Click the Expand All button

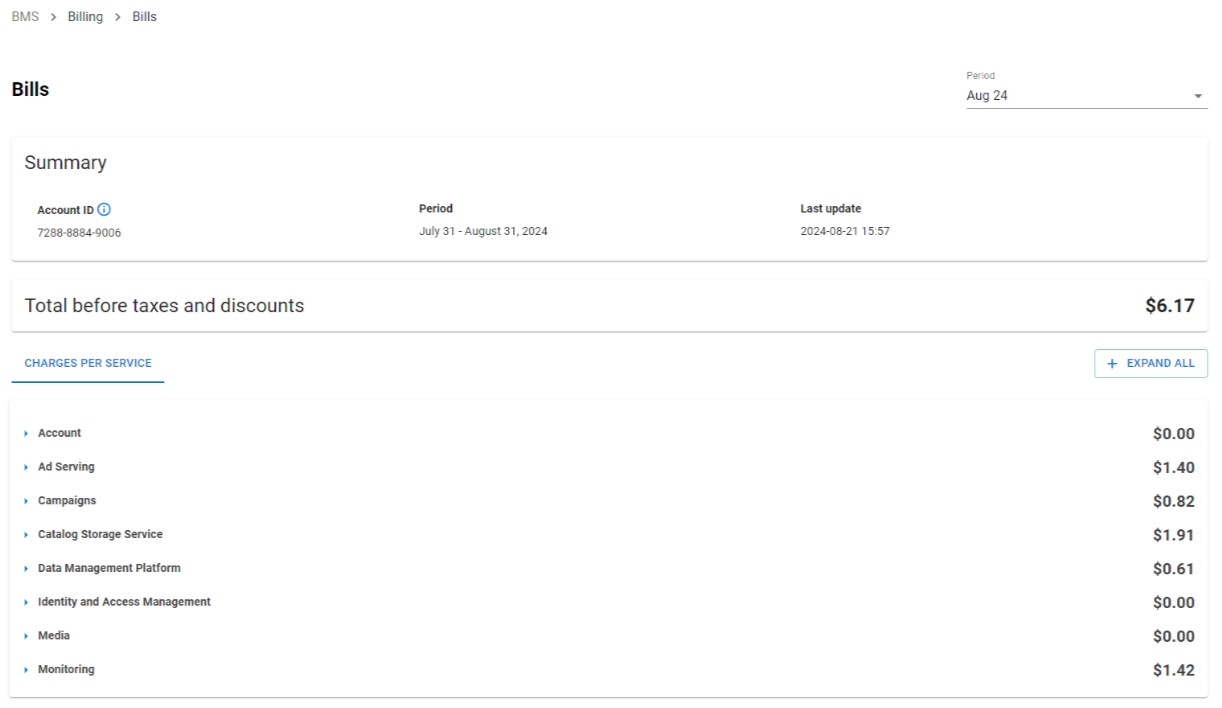[x=1150, y=364]
